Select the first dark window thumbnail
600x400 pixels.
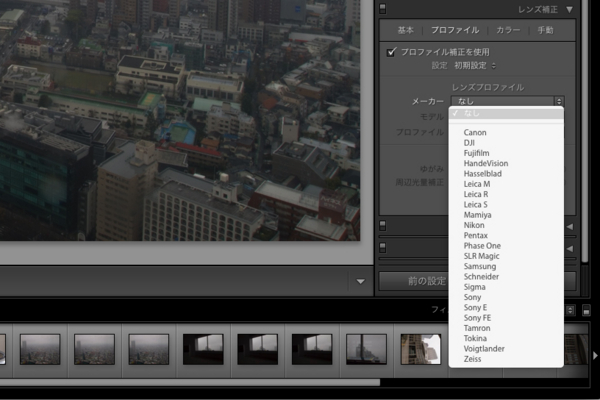203,349
